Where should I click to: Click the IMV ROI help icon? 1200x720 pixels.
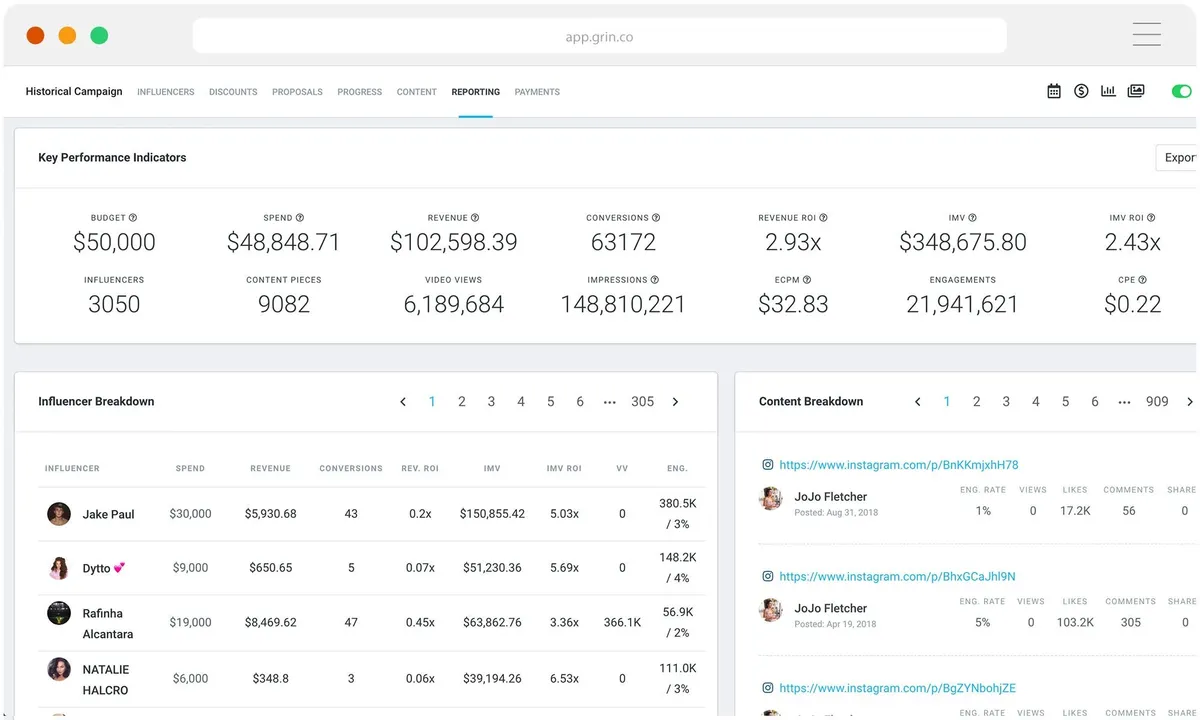tap(1151, 217)
